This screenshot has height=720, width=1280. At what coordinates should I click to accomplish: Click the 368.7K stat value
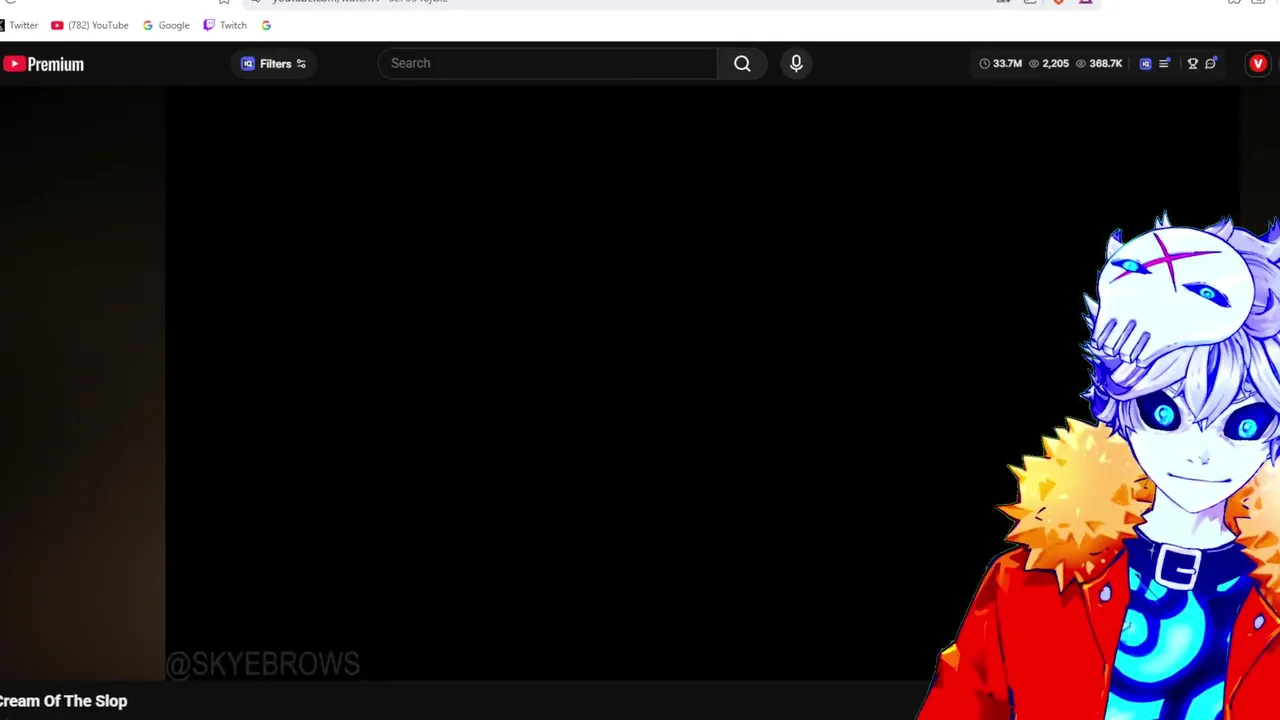point(1105,63)
